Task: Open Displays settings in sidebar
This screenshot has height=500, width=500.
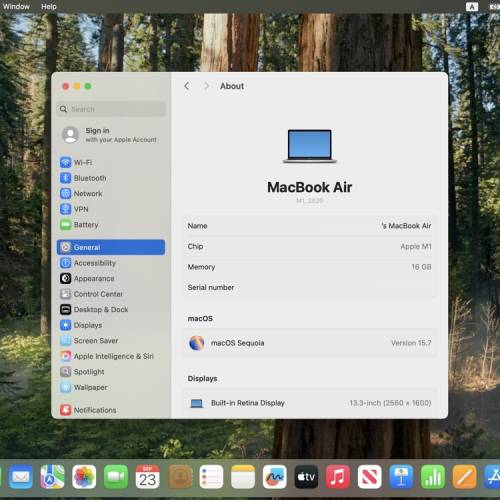Action: (111, 325)
